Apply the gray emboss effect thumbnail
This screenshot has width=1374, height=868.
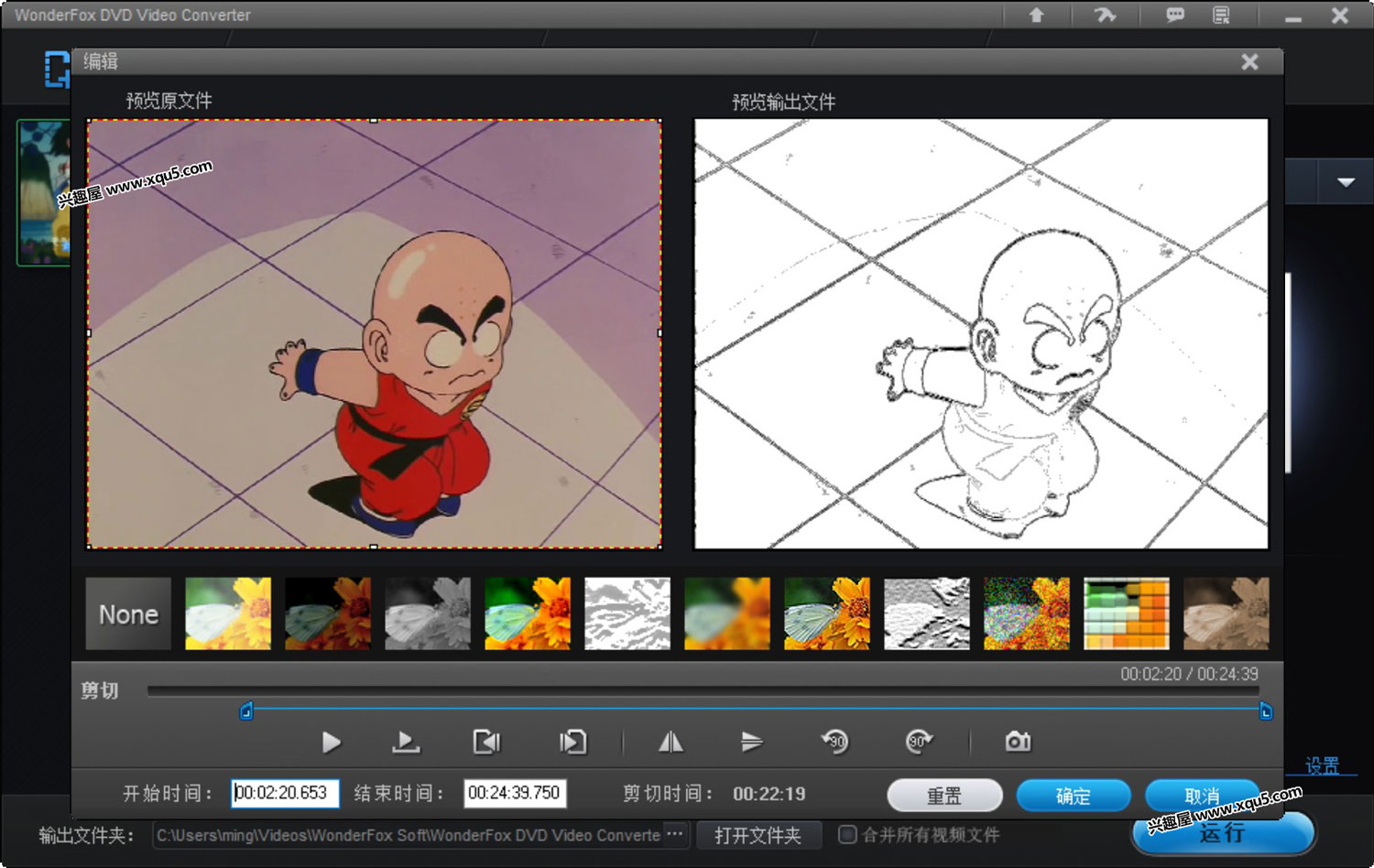click(x=927, y=613)
